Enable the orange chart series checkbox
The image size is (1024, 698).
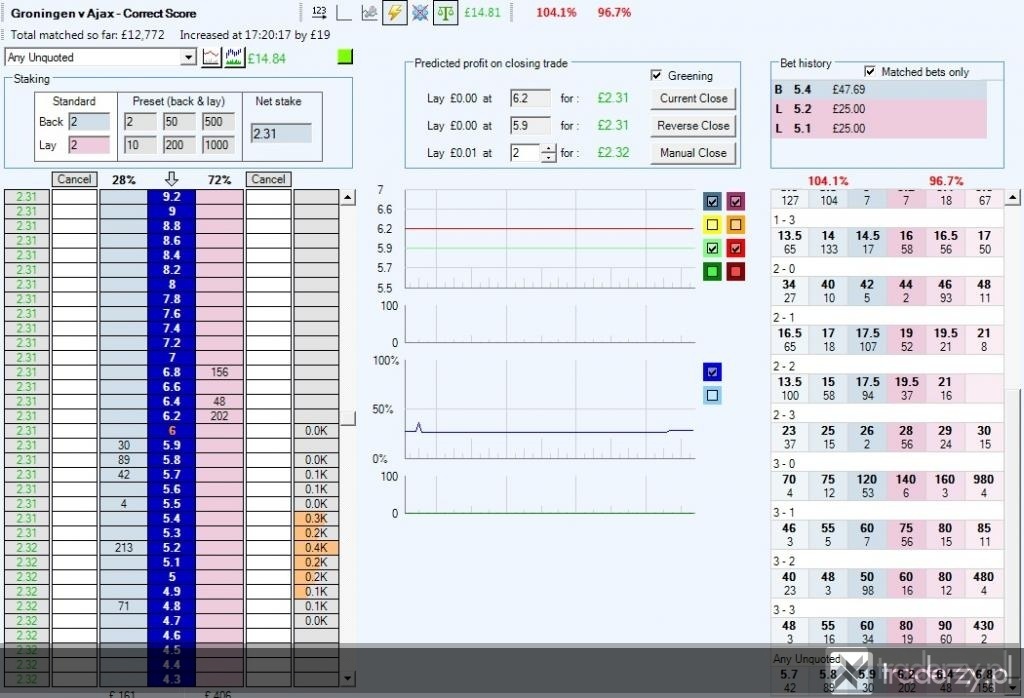click(x=735, y=225)
